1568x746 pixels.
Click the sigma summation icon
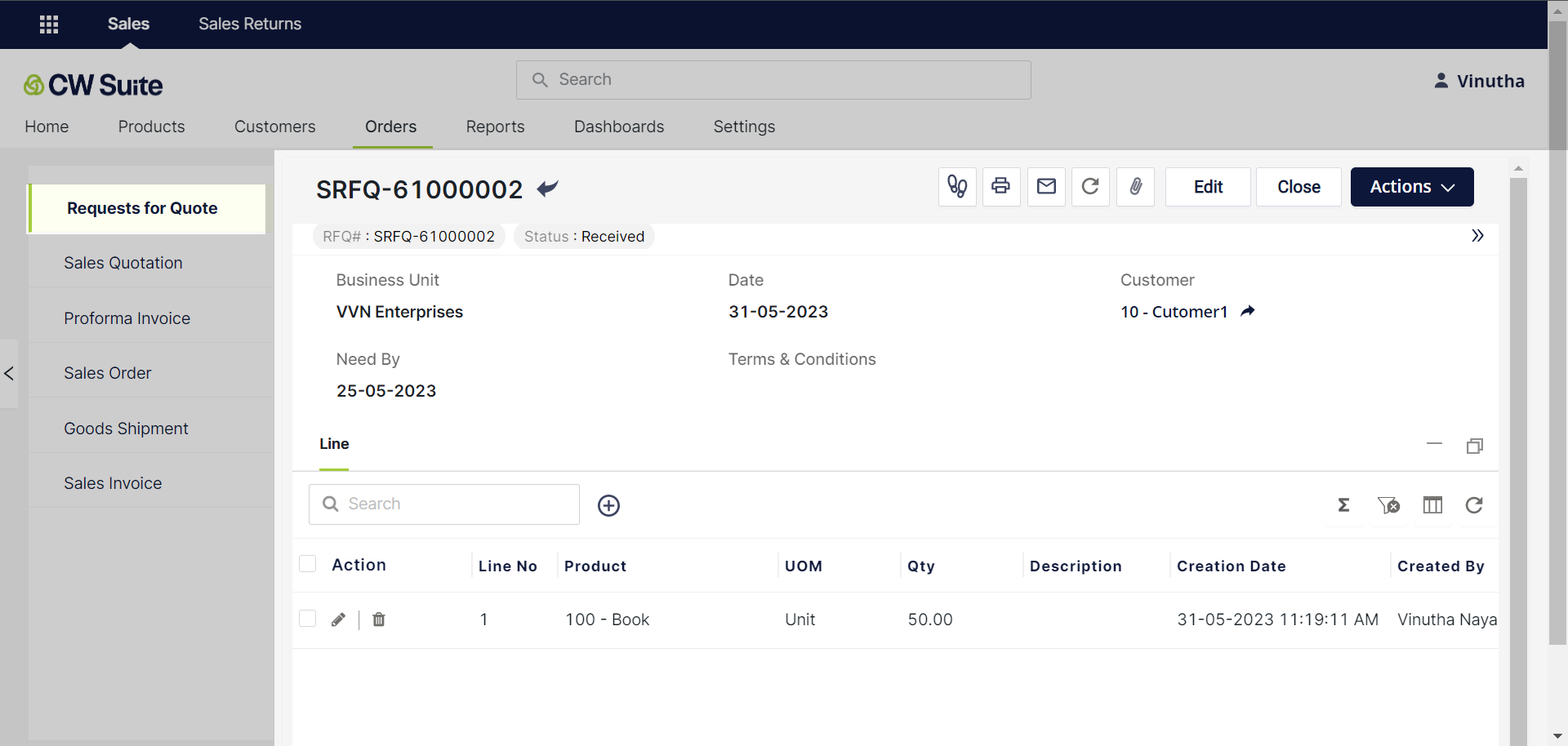click(x=1343, y=505)
